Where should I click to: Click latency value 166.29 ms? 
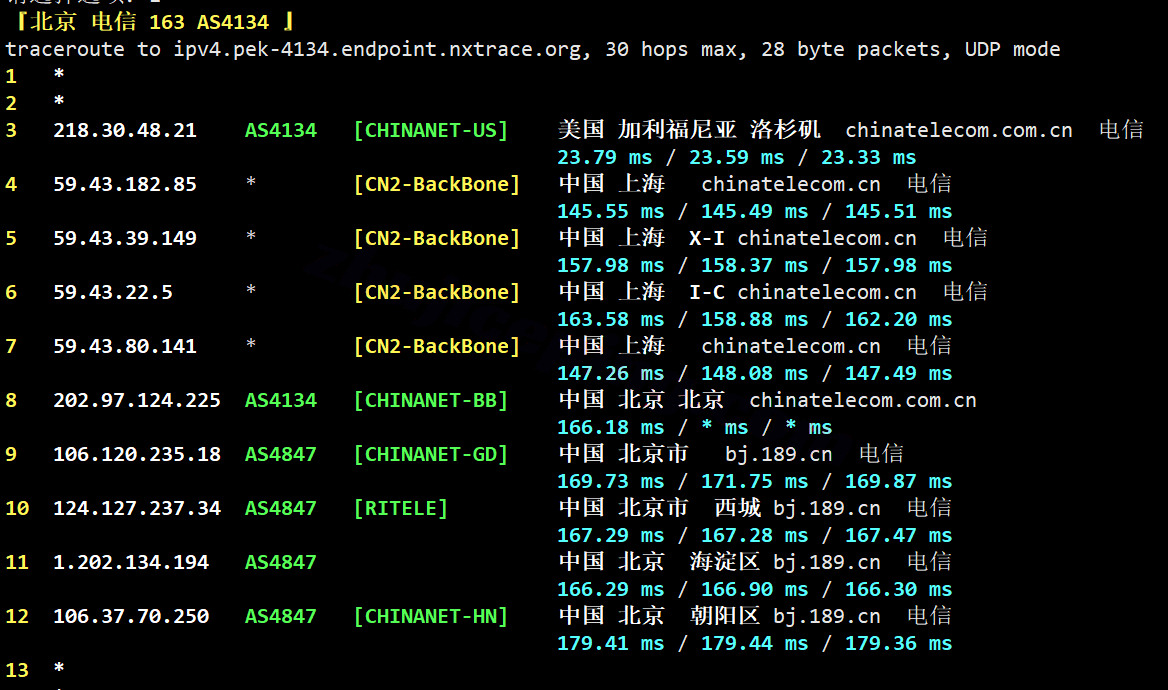[x=611, y=589]
